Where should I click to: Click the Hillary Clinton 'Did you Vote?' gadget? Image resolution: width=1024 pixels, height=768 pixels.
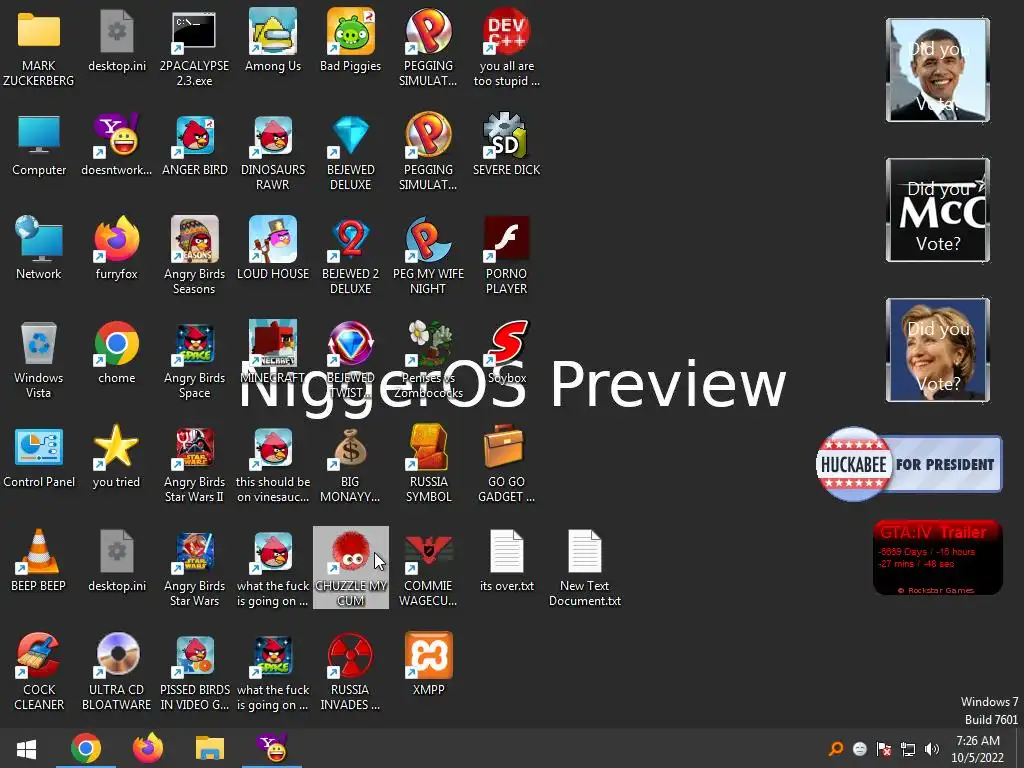tap(938, 350)
